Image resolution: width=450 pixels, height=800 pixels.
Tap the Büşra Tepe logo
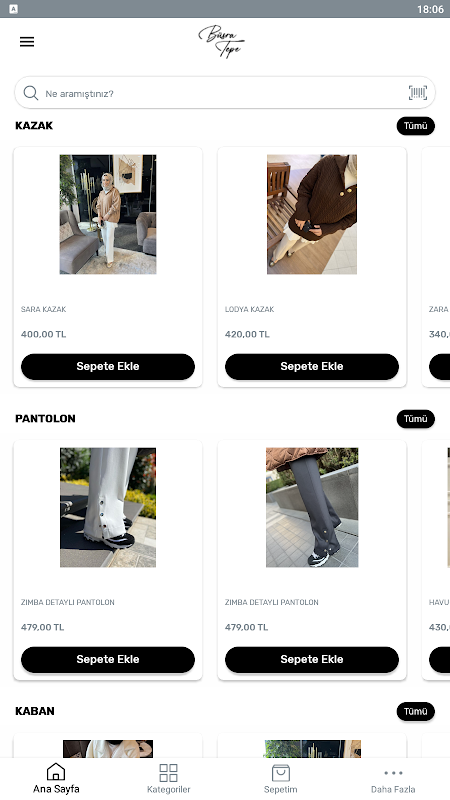[221, 41]
